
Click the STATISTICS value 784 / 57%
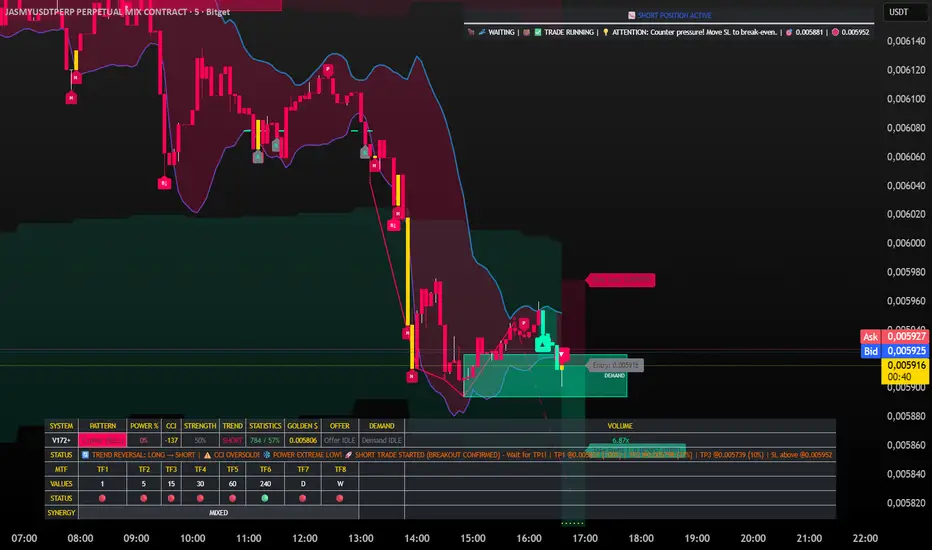pos(265,441)
